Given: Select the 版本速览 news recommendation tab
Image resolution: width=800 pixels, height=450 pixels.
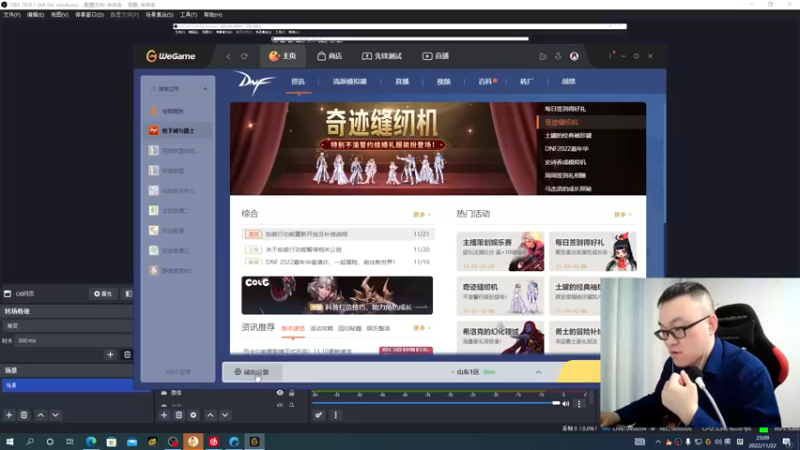Looking at the screenshot, I should [293, 328].
